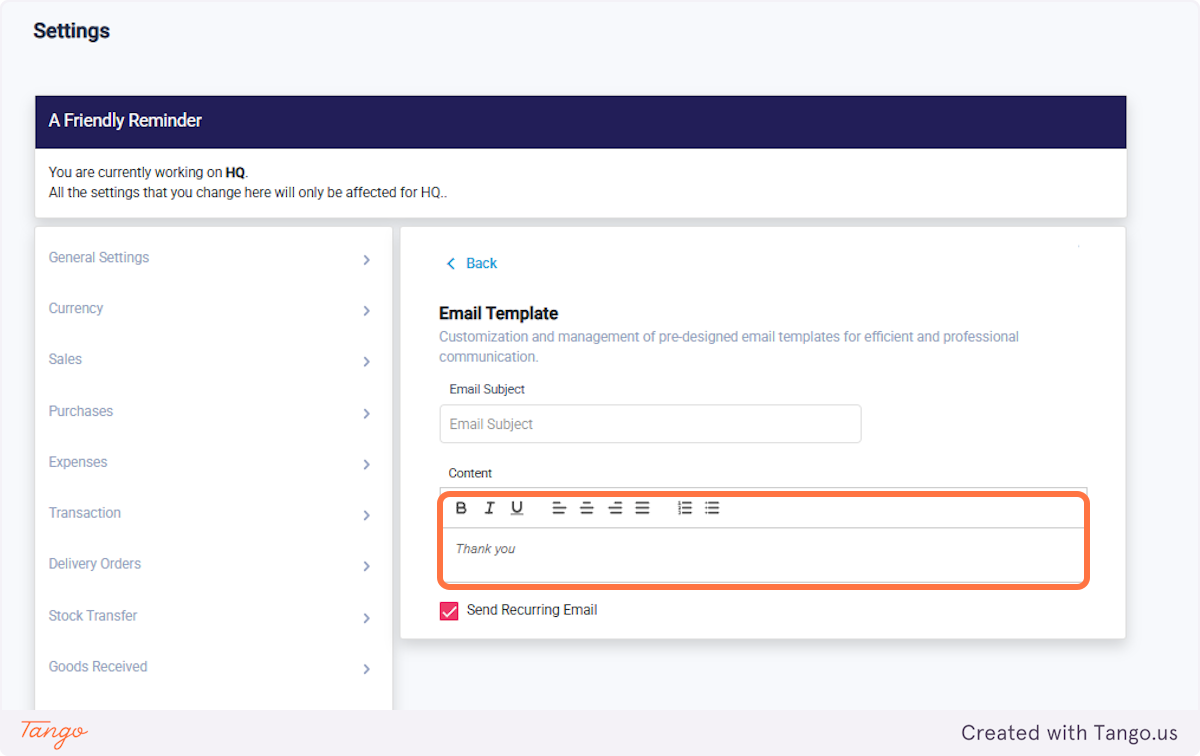Image resolution: width=1200 pixels, height=756 pixels.
Task: Insert bulleted list in content
Action: [712, 508]
